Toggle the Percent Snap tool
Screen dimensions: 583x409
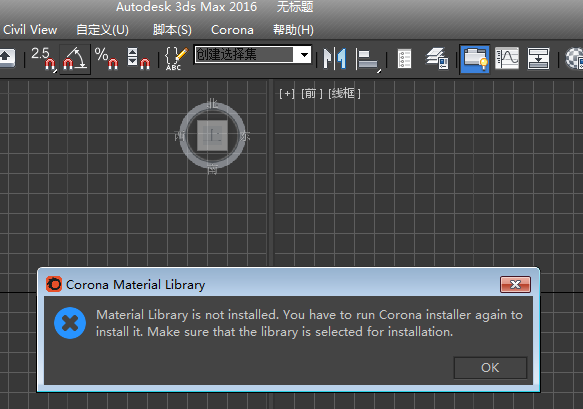point(106,58)
